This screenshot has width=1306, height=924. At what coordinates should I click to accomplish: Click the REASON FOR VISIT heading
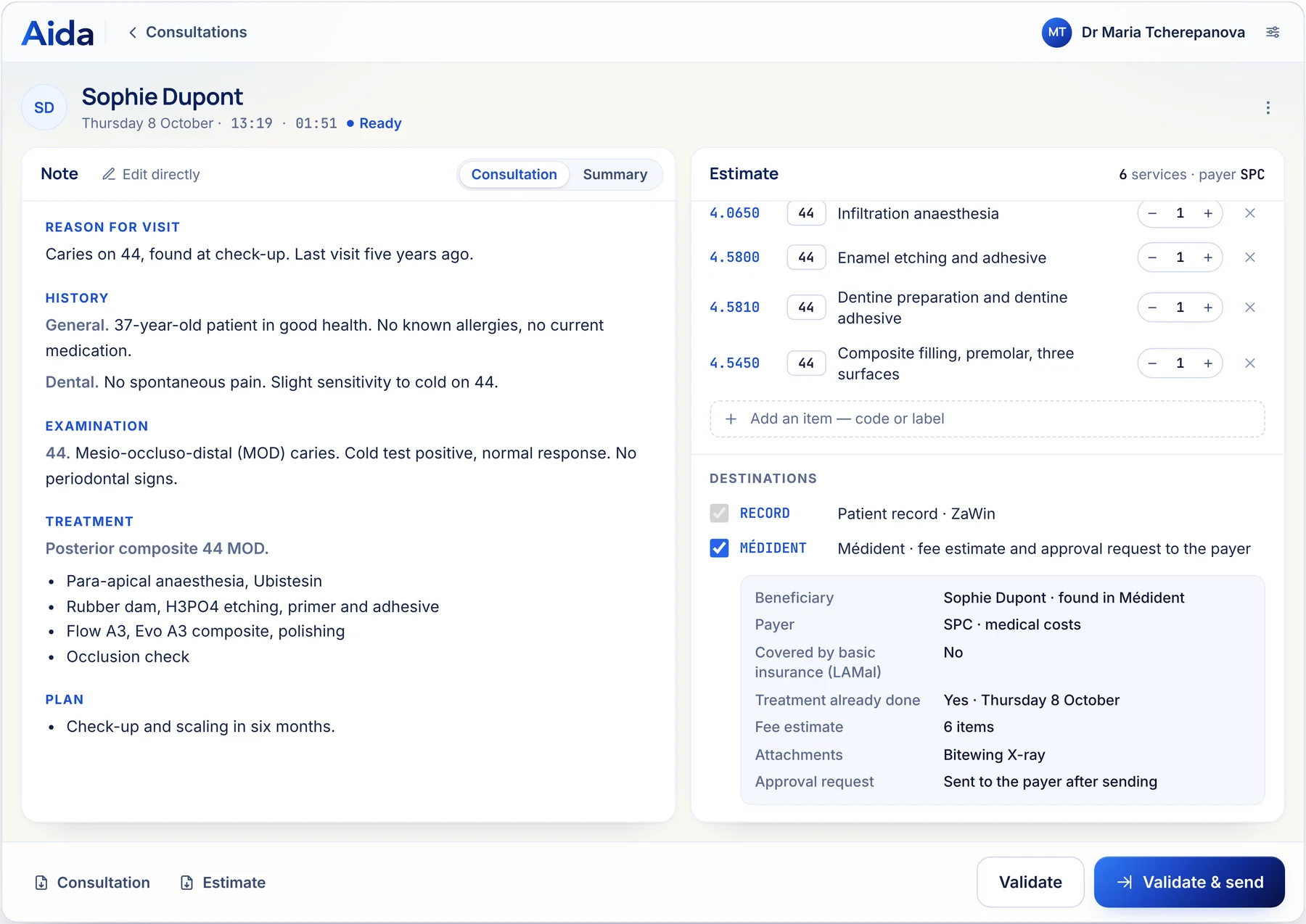[112, 227]
